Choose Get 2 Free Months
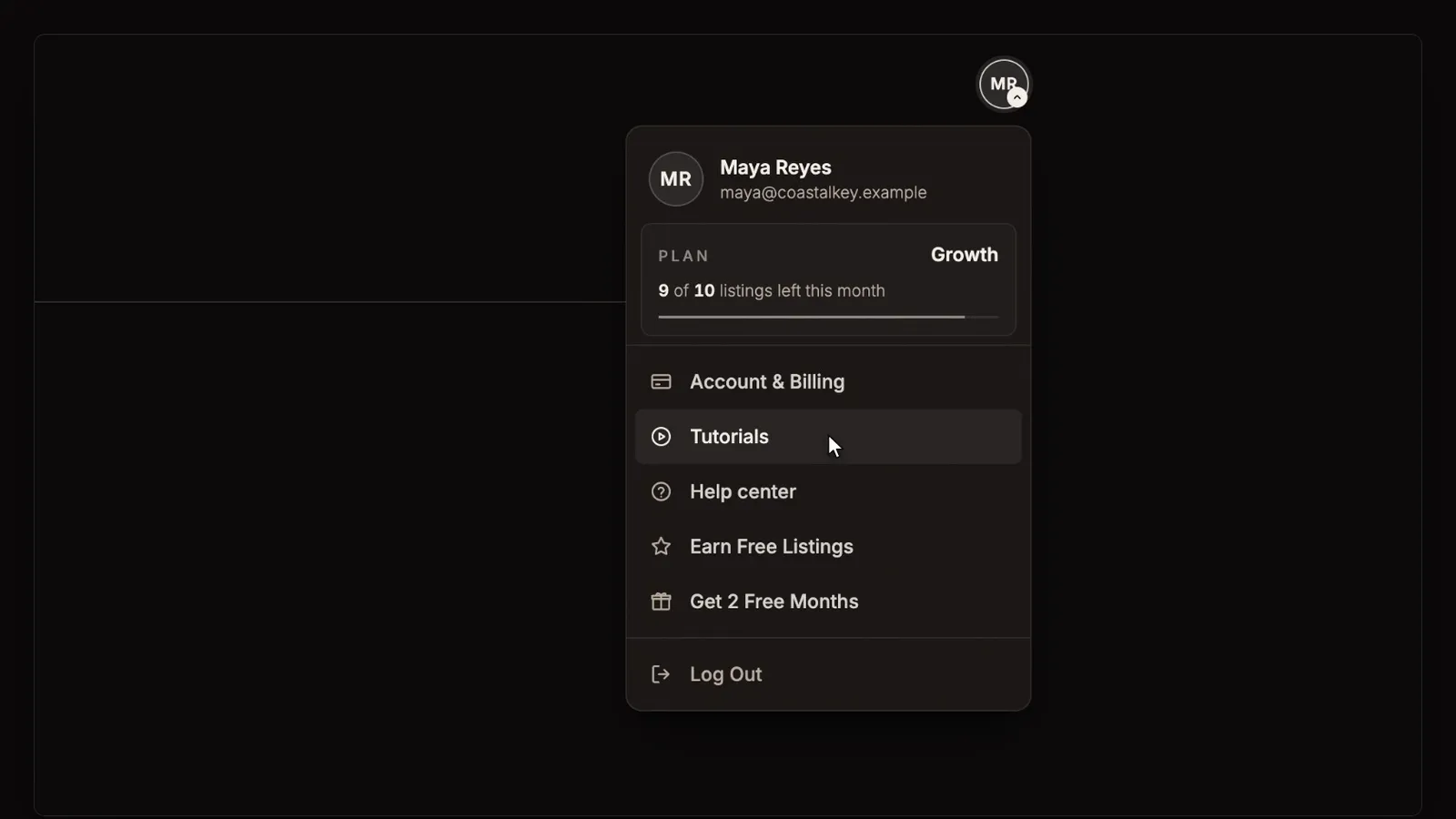The height and width of the screenshot is (819, 1456). (x=828, y=602)
